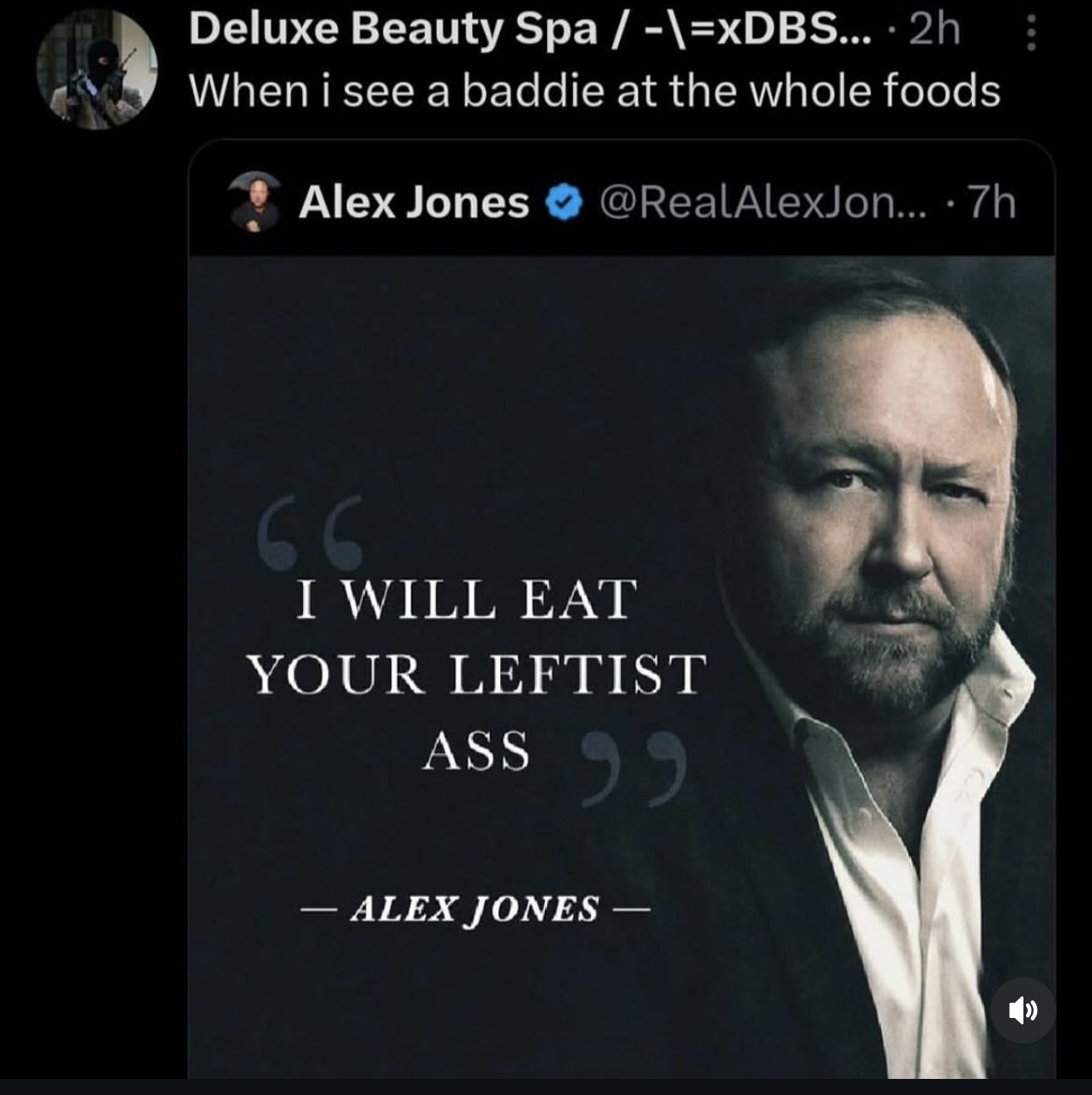Open the quoted tweet header bar
1092x1095 pixels.
pos(621,201)
